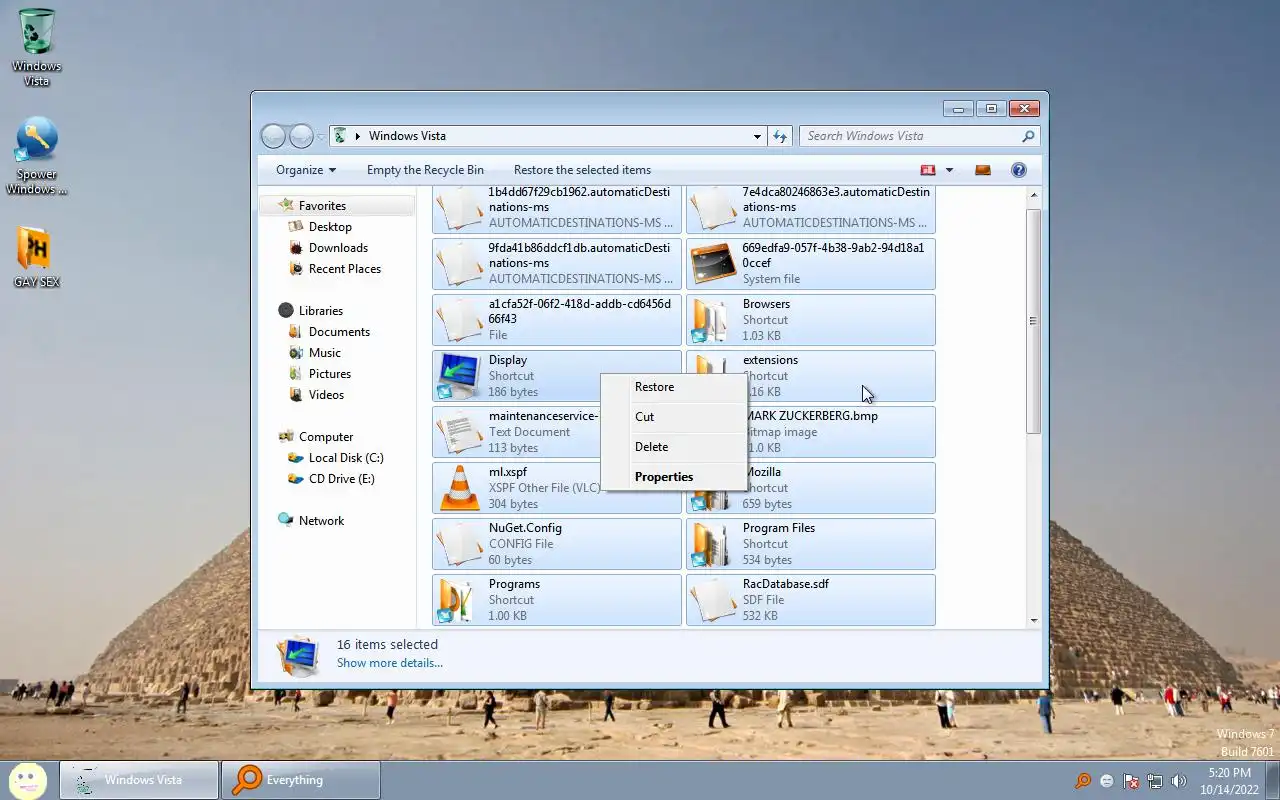Select the Mozilla shortcut entry
Screen dimensions: 1280x800
(811, 488)
